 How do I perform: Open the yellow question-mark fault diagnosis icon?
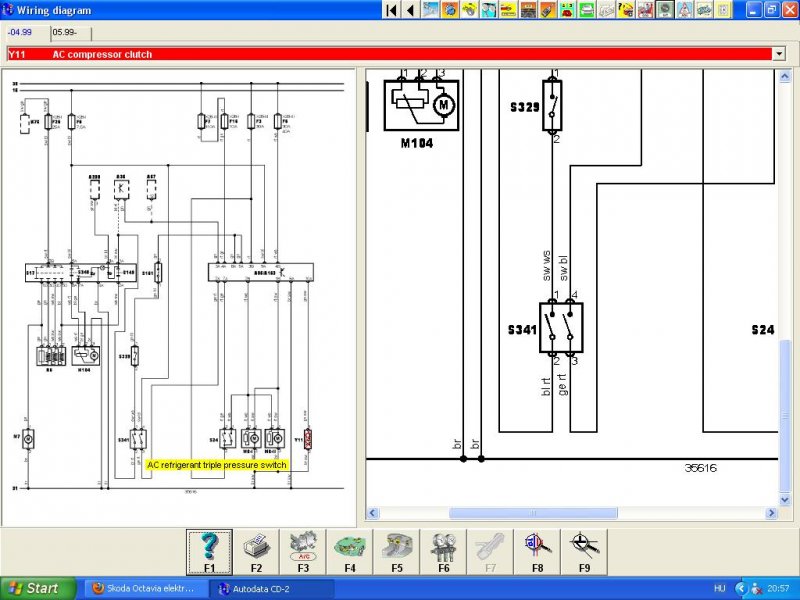tap(626, 10)
